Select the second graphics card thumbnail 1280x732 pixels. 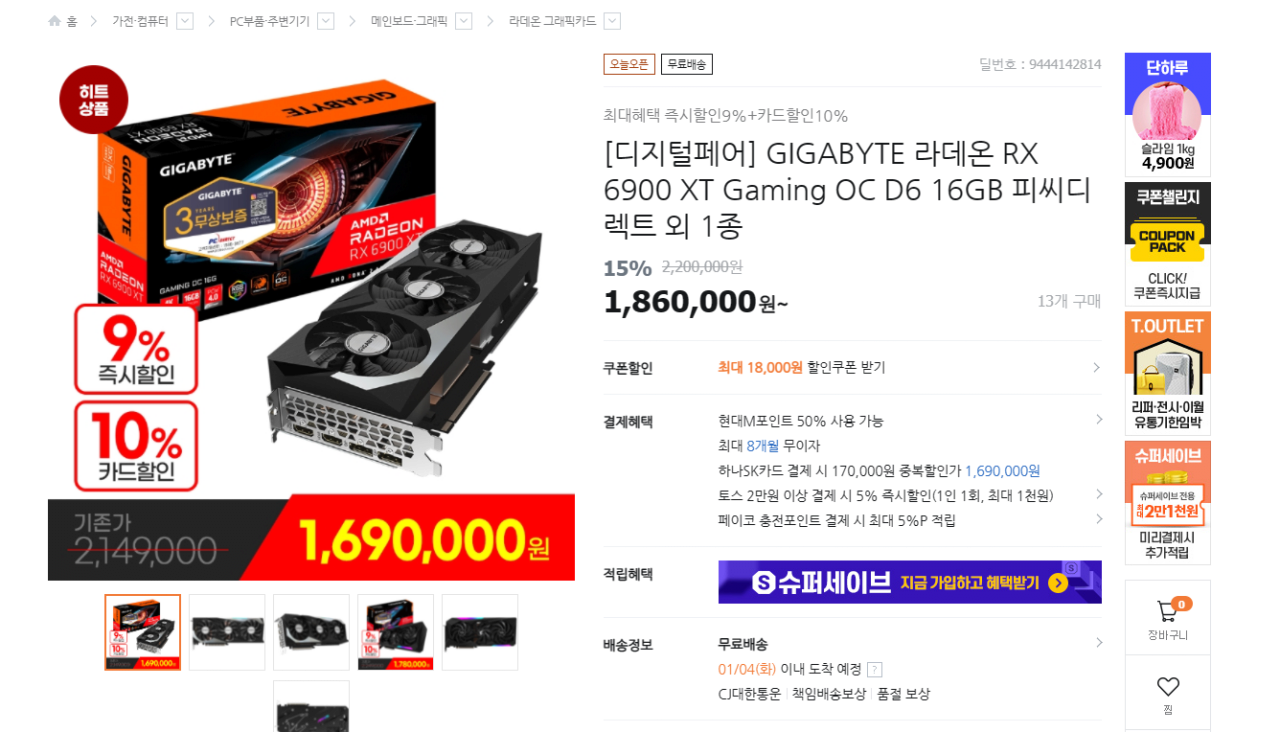[x=227, y=632]
